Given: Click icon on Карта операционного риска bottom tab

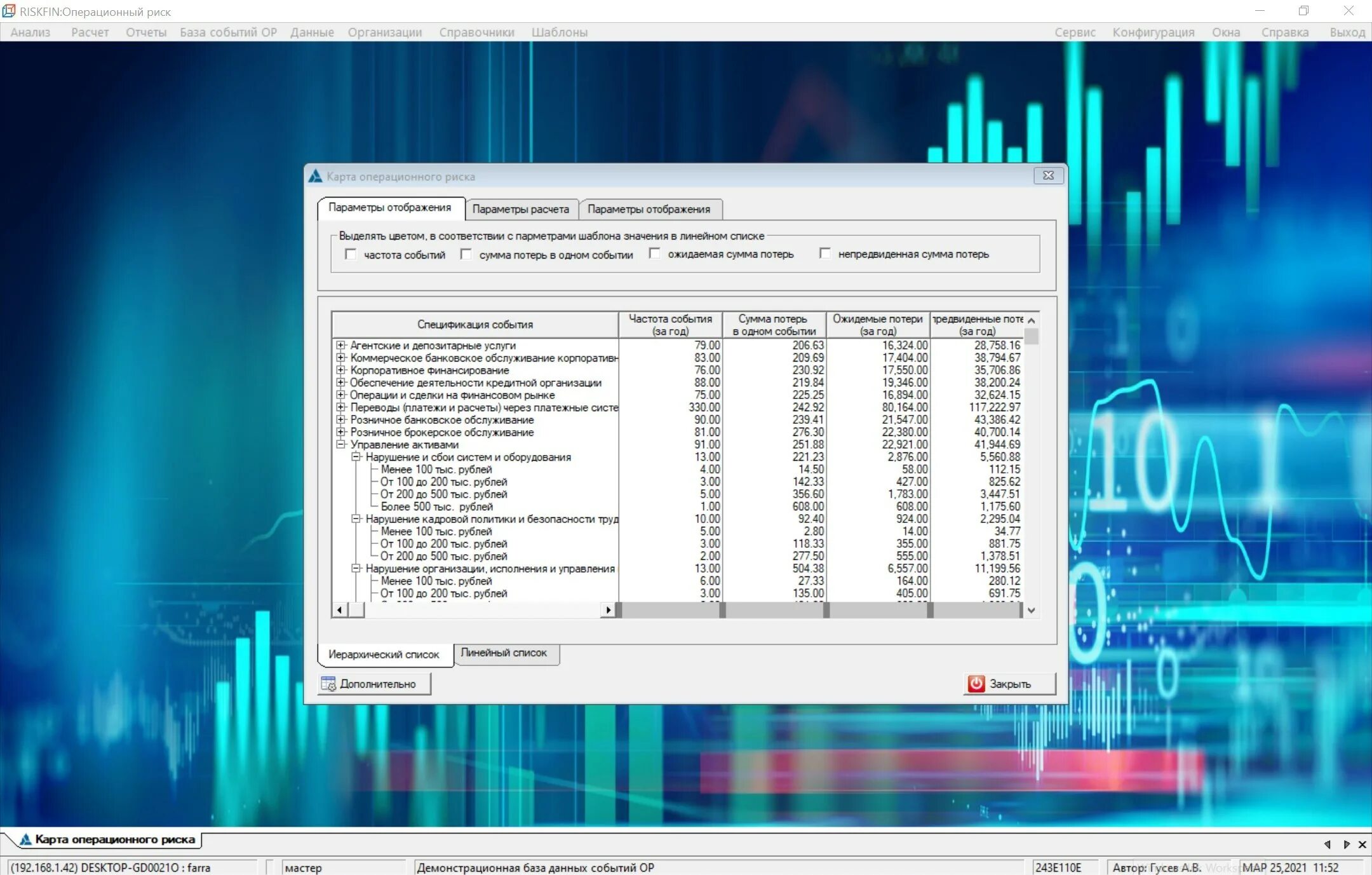Looking at the screenshot, I should pyautogui.click(x=25, y=839).
